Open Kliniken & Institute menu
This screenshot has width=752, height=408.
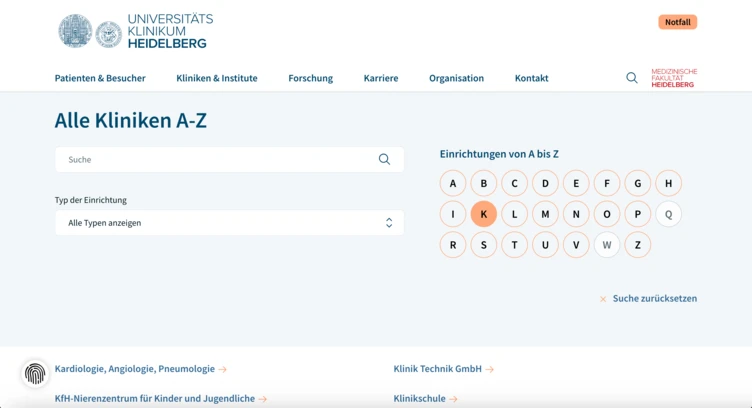coord(217,78)
